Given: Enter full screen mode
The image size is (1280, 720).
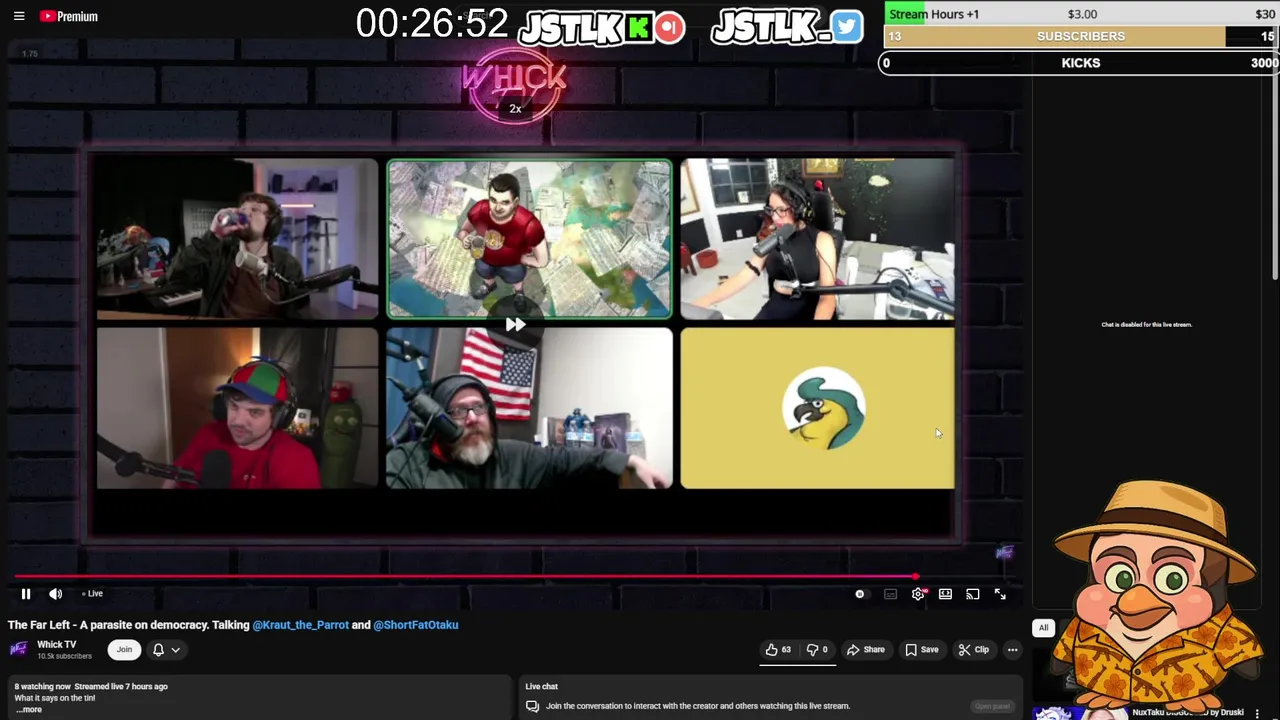Looking at the screenshot, I should [x=1000, y=594].
